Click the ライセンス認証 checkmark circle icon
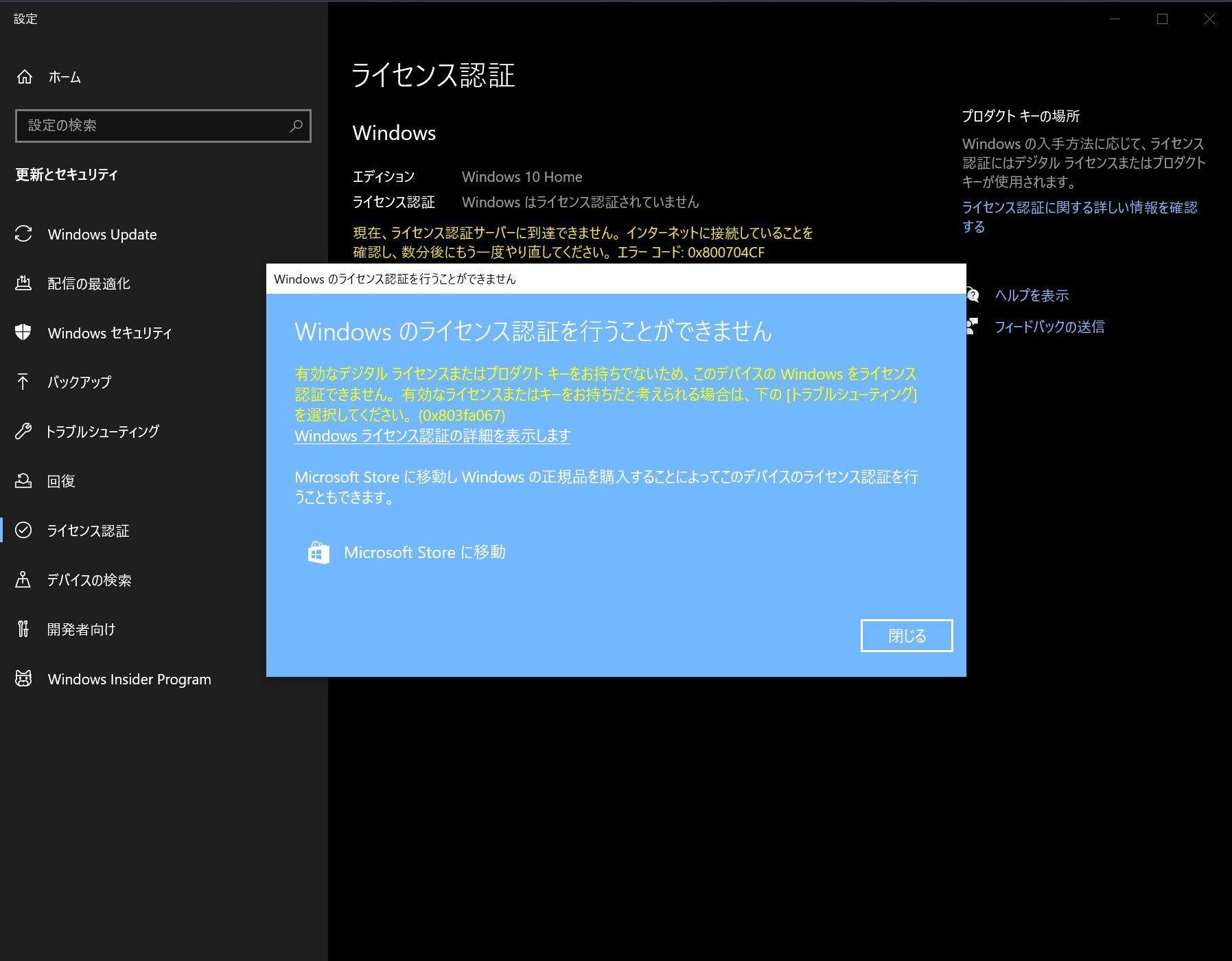This screenshot has width=1232, height=961. 23,530
